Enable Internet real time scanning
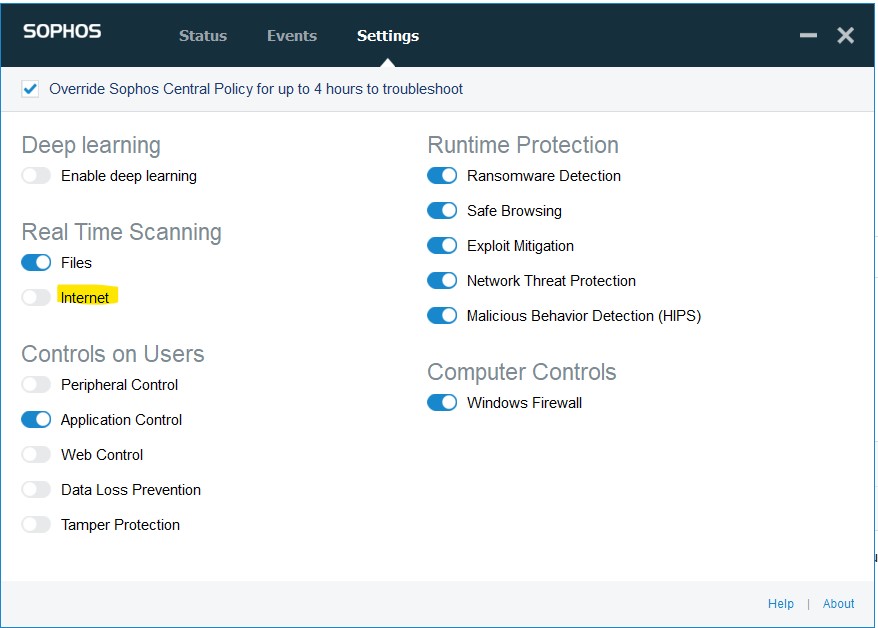The height and width of the screenshot is (628, 878). [36, 297]
